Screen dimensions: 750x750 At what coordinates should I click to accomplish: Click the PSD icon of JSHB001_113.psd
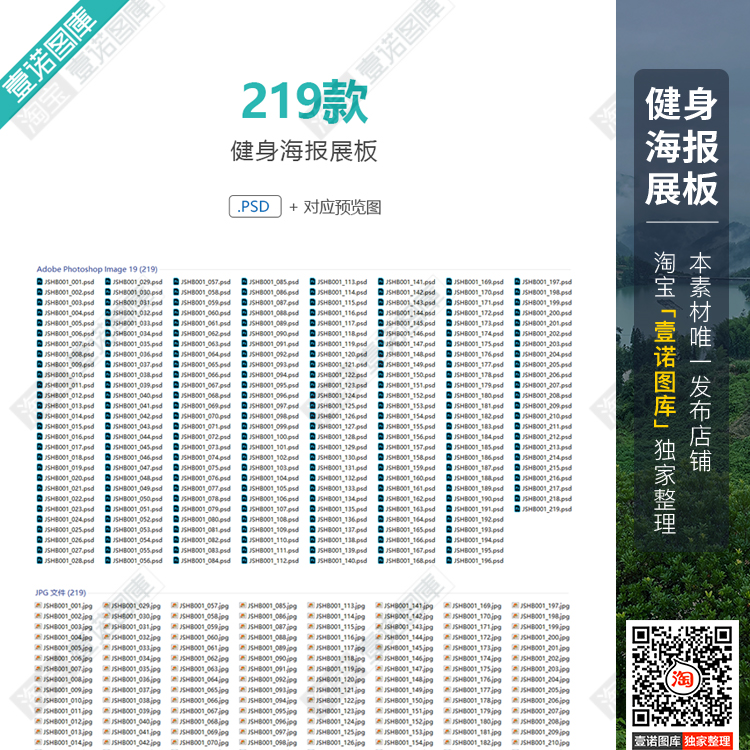coord(313,282)
